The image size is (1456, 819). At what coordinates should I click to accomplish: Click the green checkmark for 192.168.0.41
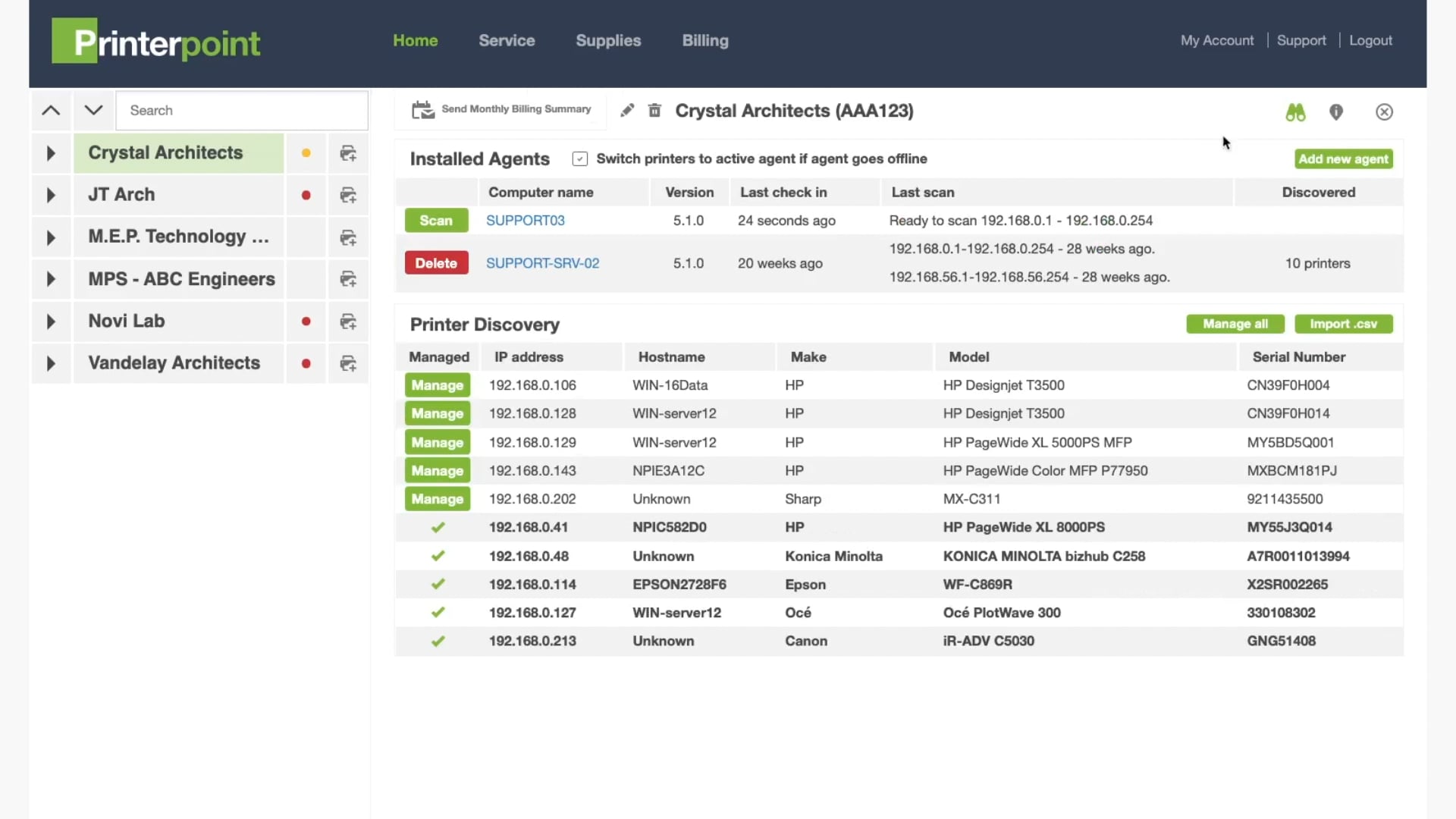point(438,527)
